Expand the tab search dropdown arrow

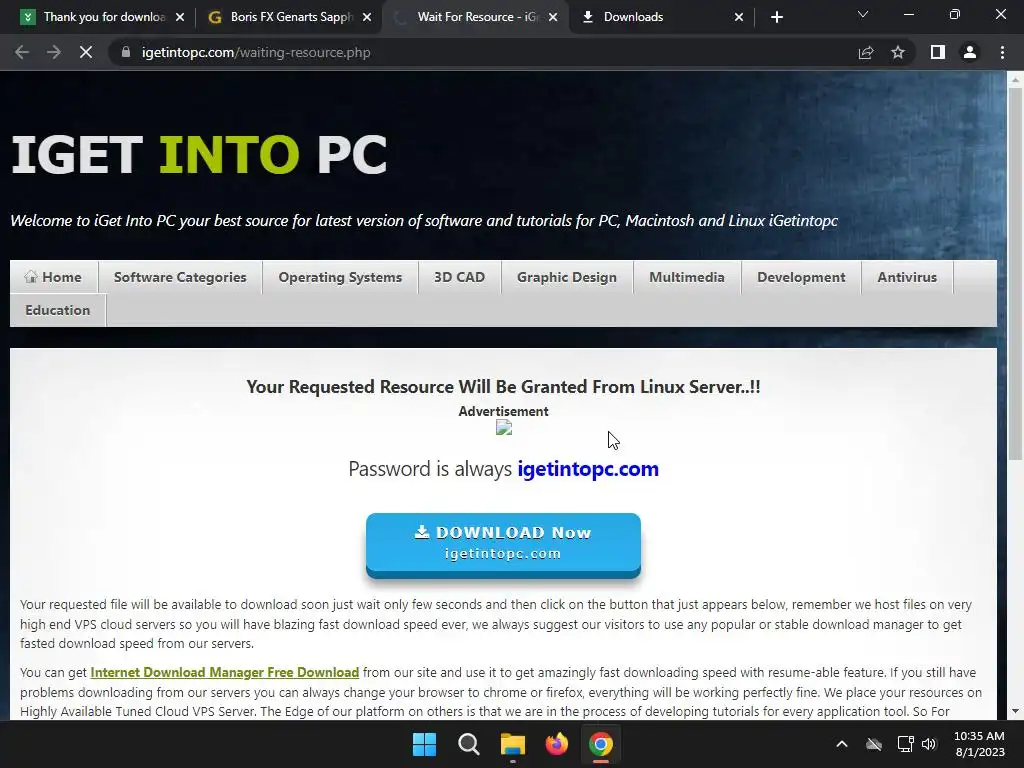click(863, 14)
